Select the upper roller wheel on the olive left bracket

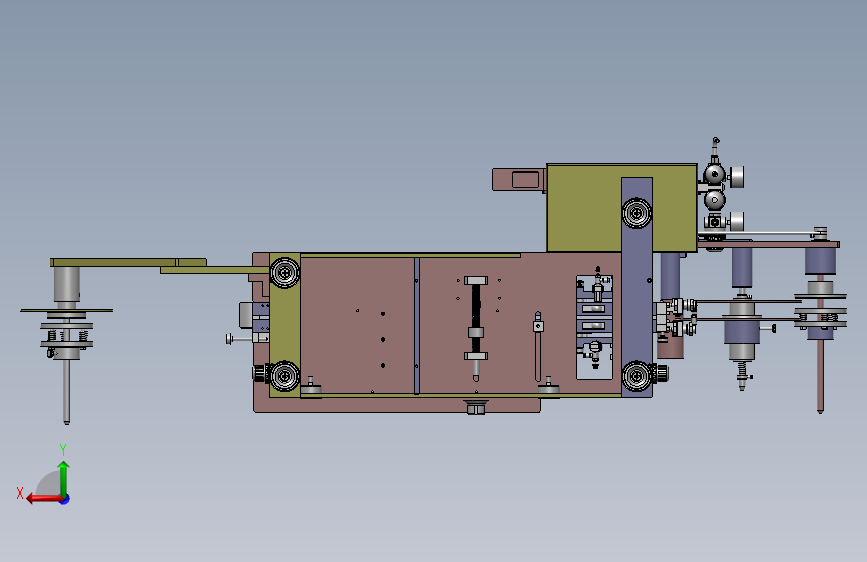pos(285,272)
